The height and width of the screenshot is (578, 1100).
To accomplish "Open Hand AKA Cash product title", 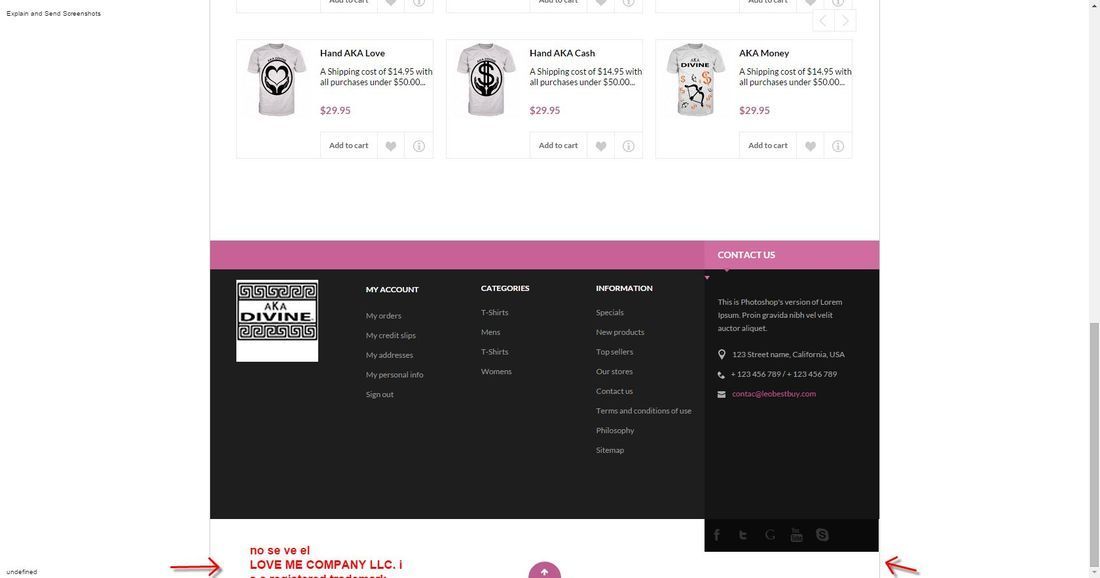I will (x=562, y=53).
